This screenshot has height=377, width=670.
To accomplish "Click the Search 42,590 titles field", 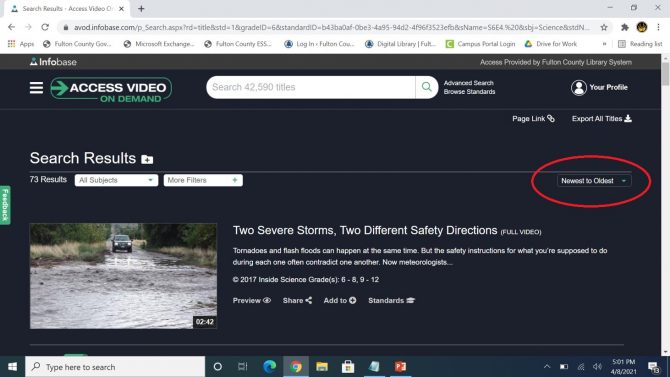I will coord(311,87).
